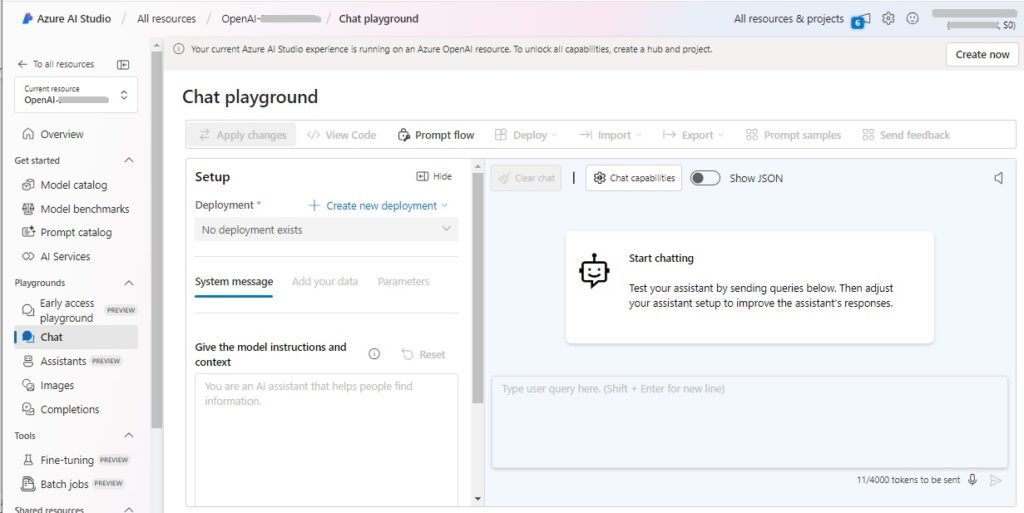
Task: Click Send feedback in toolbar
Action: point(906,135)
